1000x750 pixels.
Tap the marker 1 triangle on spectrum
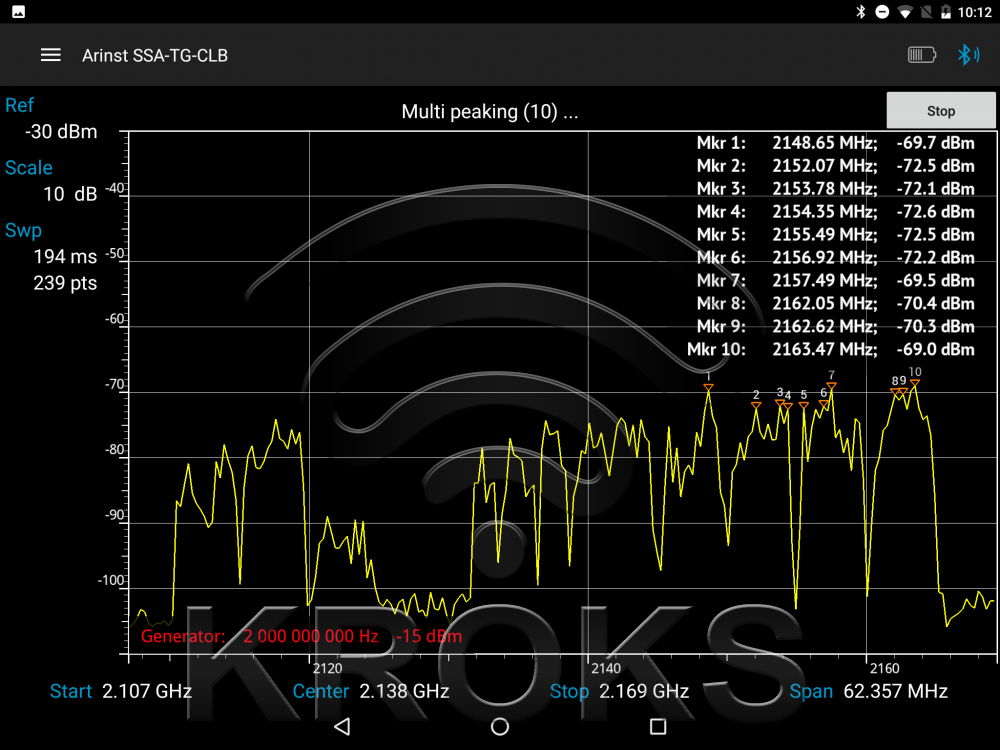click(708, 387)
